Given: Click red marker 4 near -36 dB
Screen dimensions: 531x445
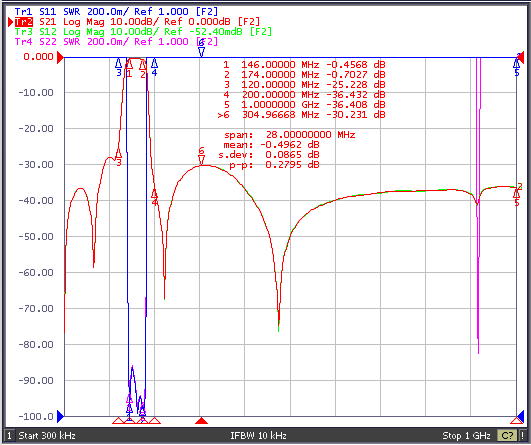Looking at the screenshot, I should click(154, 197).
